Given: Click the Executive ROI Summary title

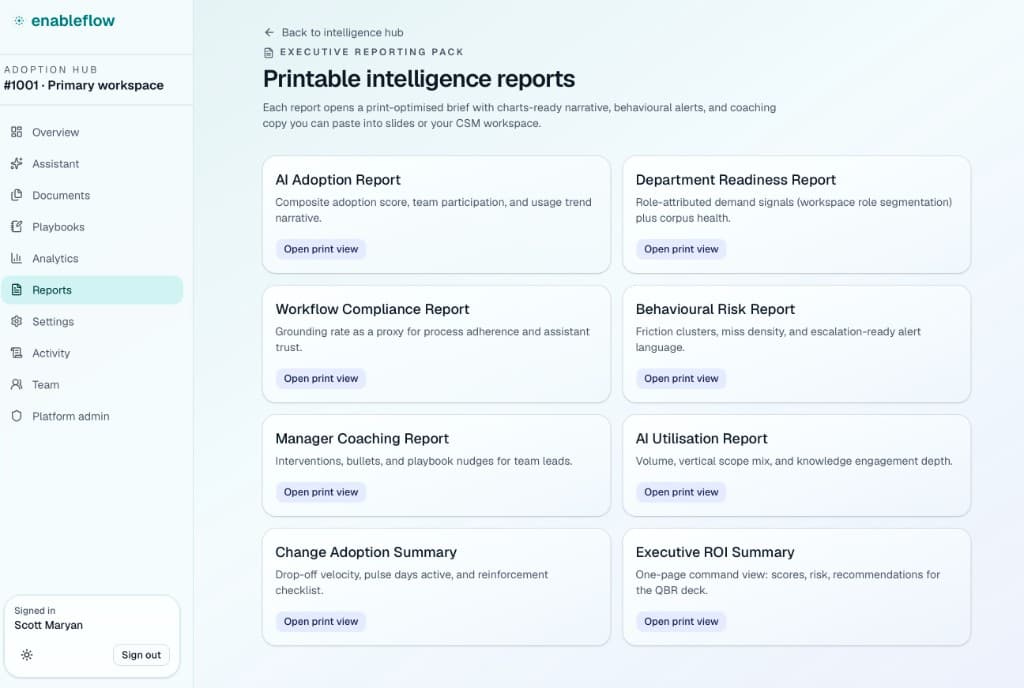Looking at the screenshot, I should pyautogui.click(x=715, y=552).
